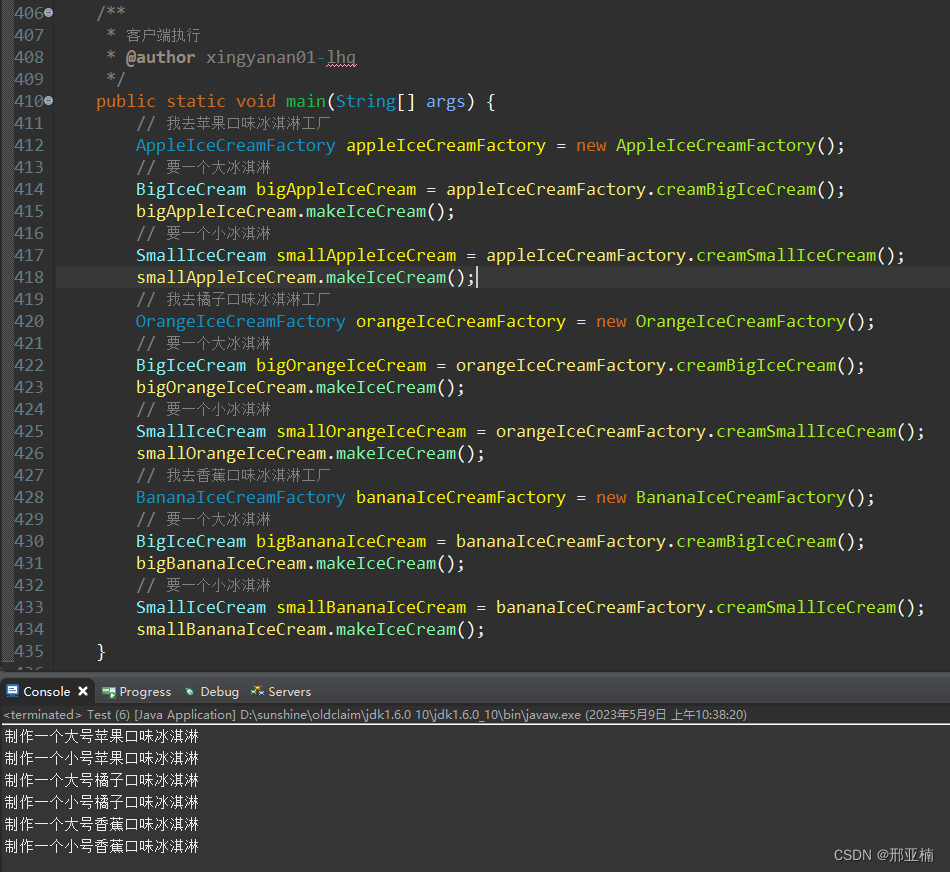Click bigOrangeIceCream.makeIceCream() on line 423
950x872 pixels.
[x=300, y=388]
